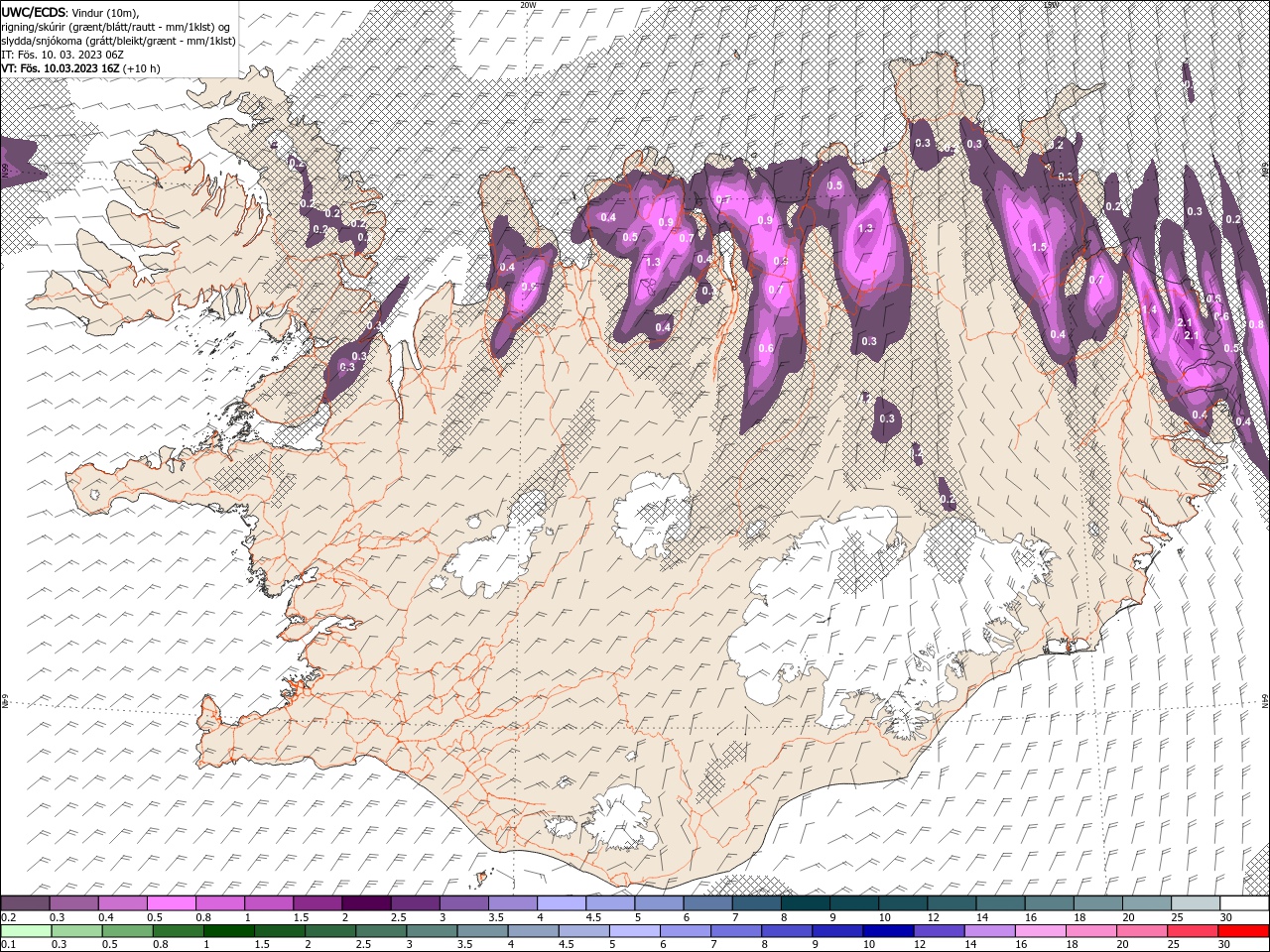1270x952 pixels.
Task: Click the IT: Fös. 10. 03. 2023 06Z line
Action: coord(63,54)
